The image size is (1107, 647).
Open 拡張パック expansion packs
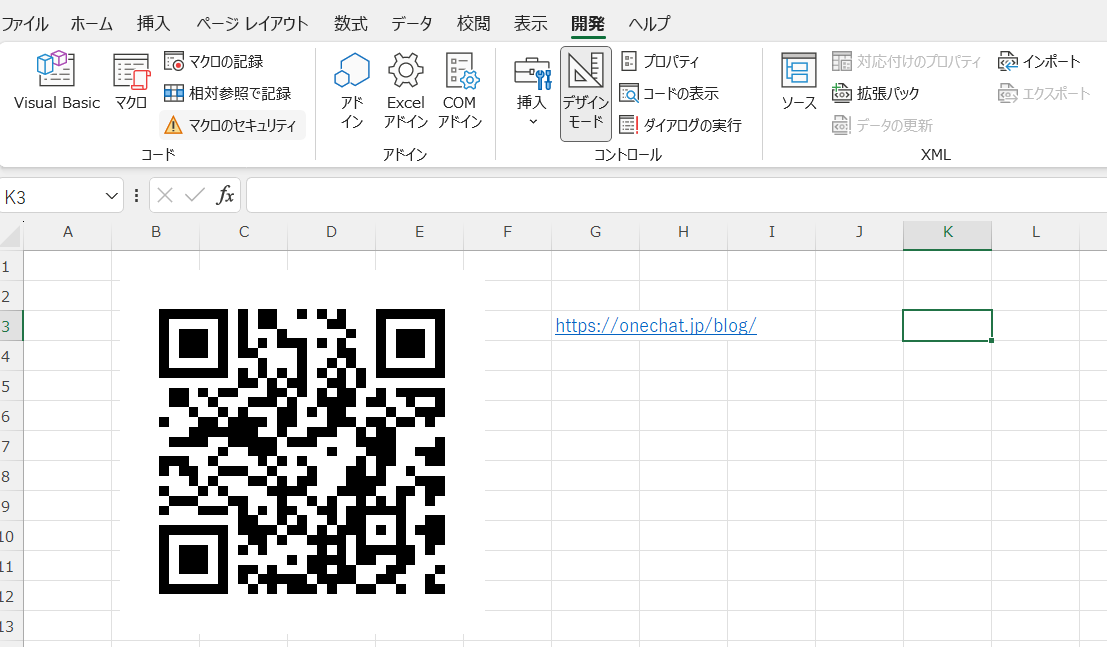point(876,93)
